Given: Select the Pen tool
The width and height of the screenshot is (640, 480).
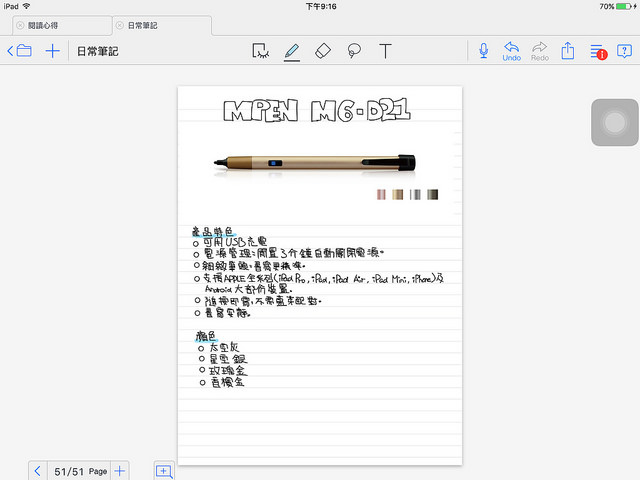Looking at the screenshot, I should click(x=292, y=52).
